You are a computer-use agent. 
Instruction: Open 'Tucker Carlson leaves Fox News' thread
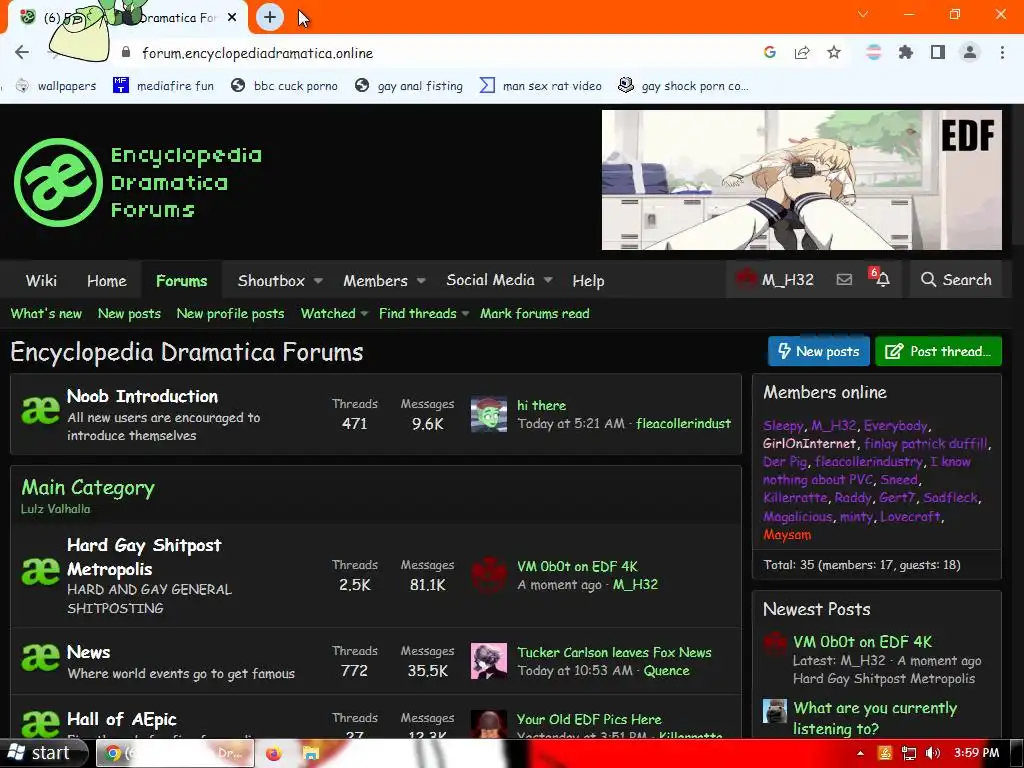tap(615, 652)
